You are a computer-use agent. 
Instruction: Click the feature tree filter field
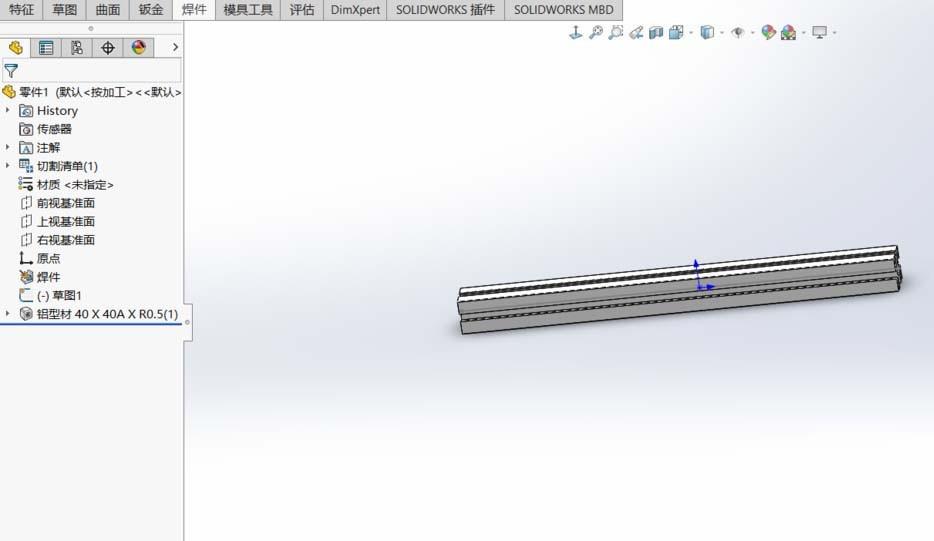(92, 70)
